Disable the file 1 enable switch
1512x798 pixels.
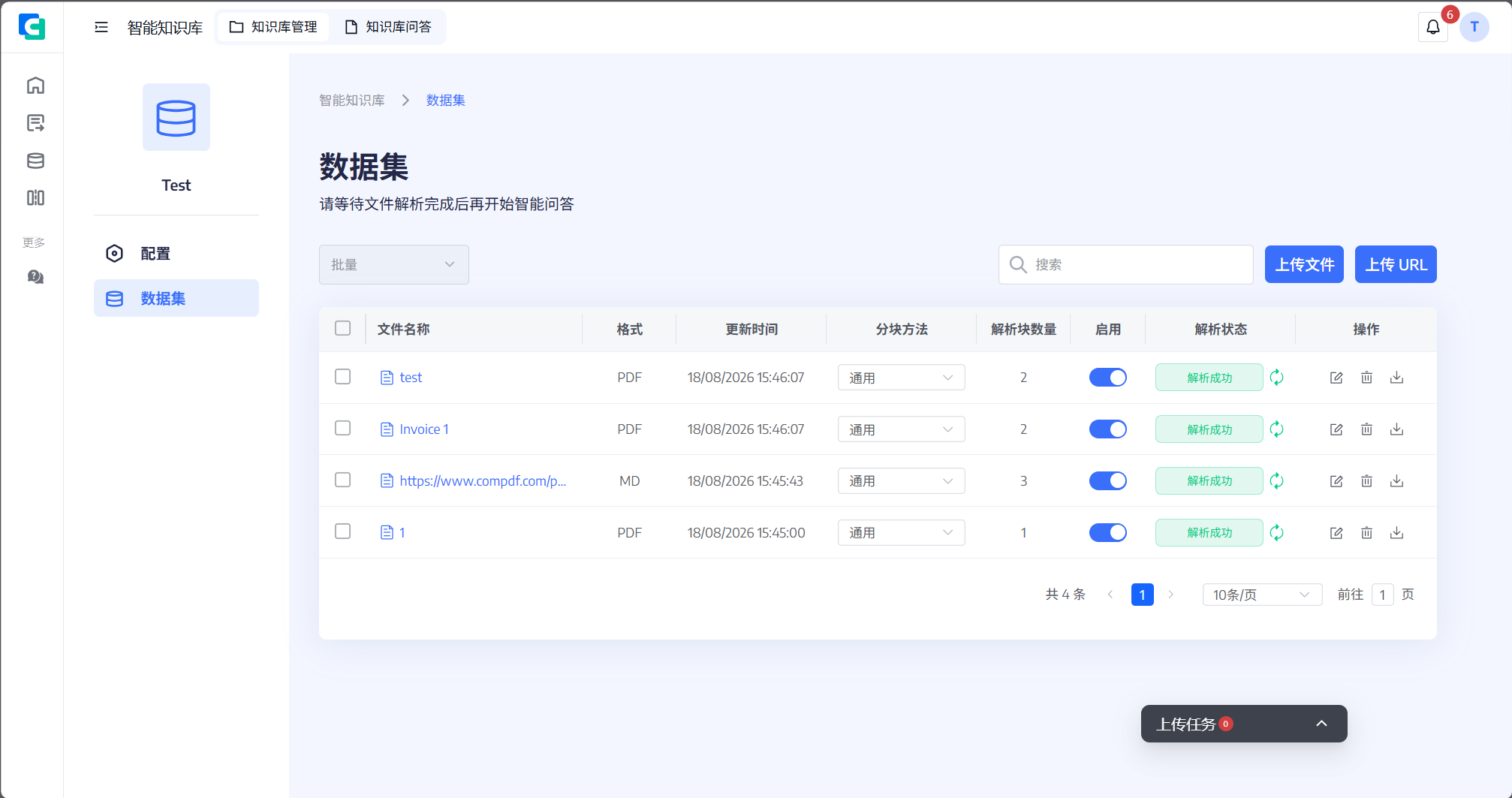click(1108, 533)
